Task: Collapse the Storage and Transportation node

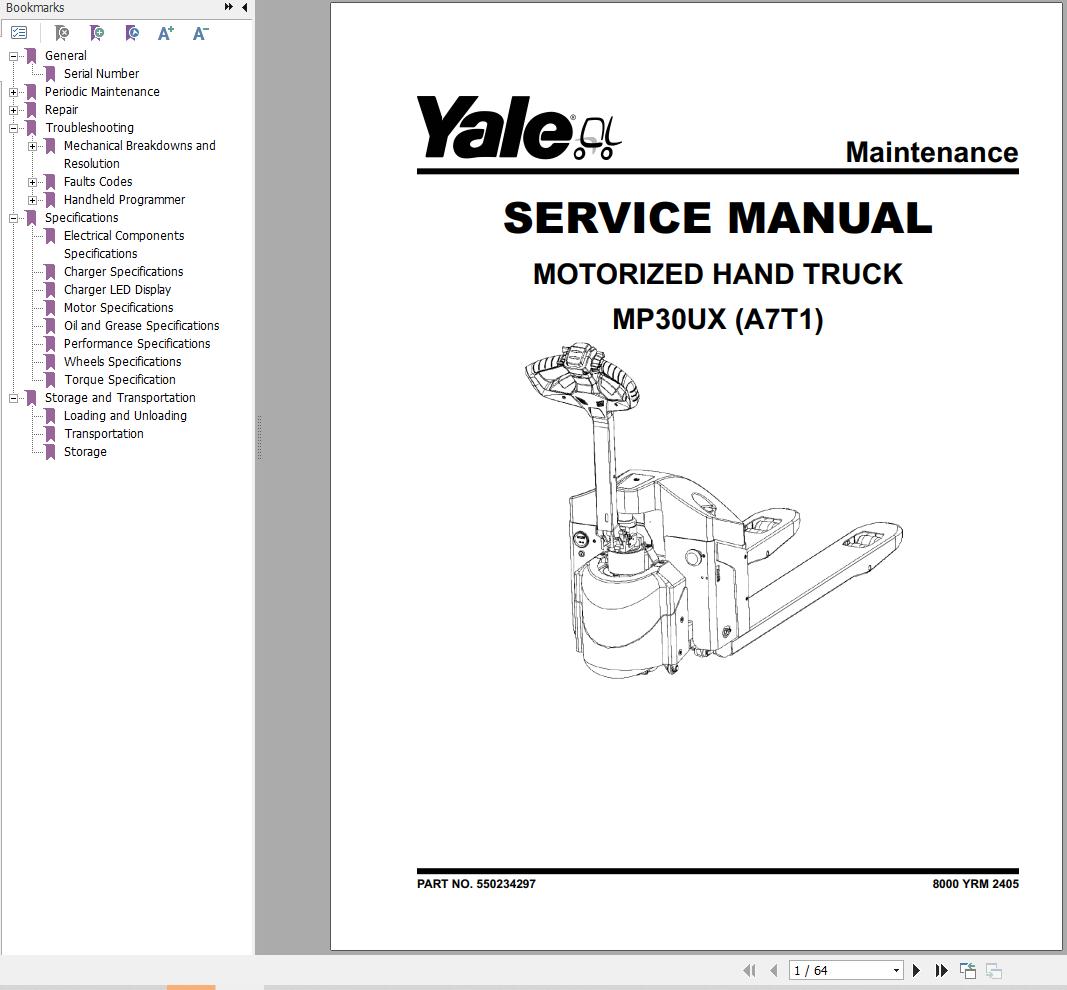Action: pos(14,398)
